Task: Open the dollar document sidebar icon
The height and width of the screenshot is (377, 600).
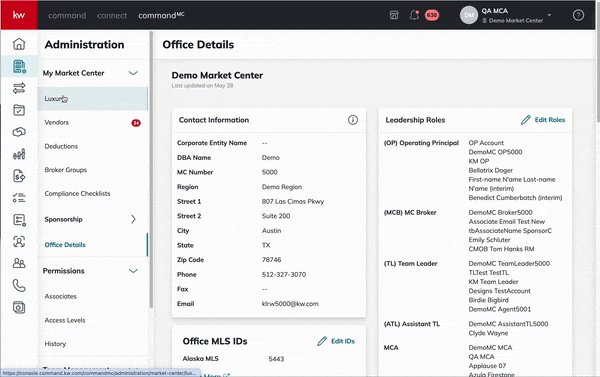Action: (19, 176)
